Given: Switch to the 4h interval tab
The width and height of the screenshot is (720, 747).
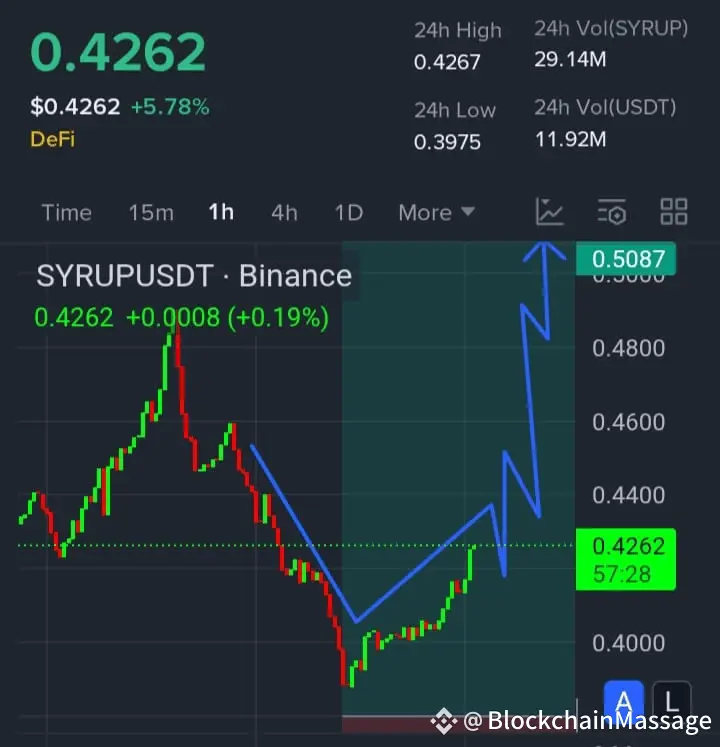Looking at the screenshot, I should click(x=284, y=212).
